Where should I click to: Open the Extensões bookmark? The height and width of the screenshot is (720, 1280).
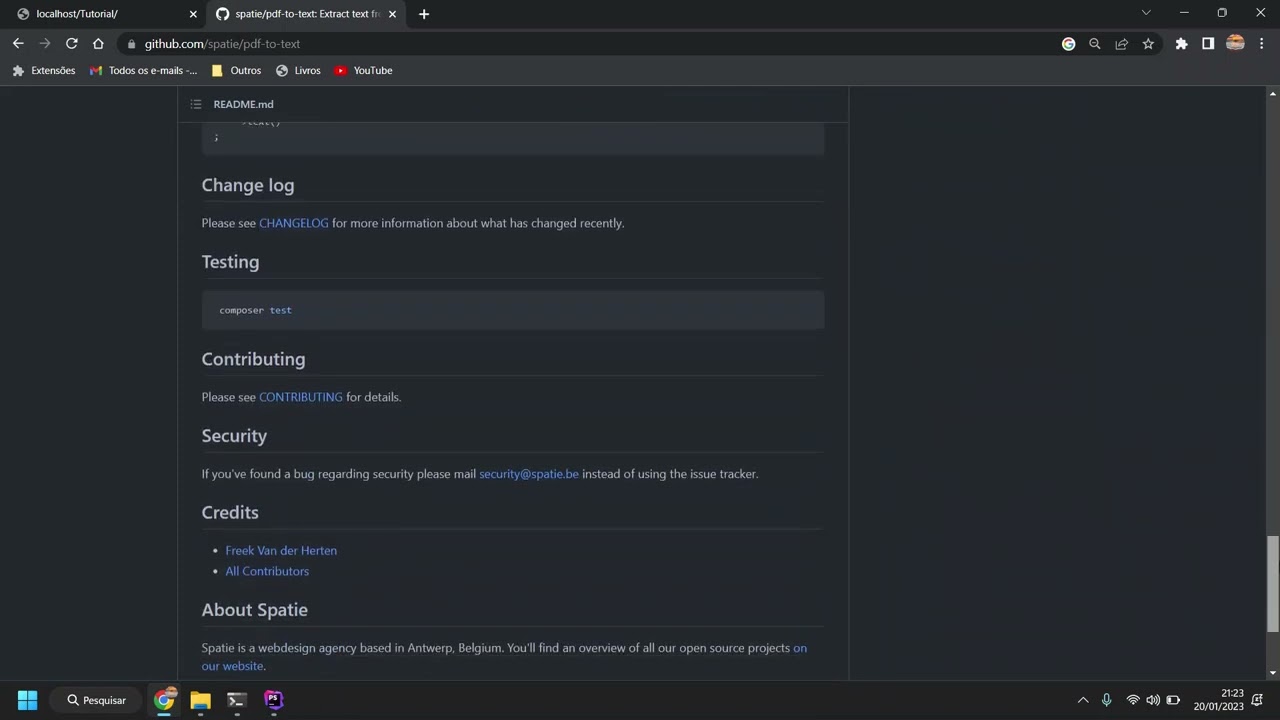pyautogui.click(x=43, y=71)
